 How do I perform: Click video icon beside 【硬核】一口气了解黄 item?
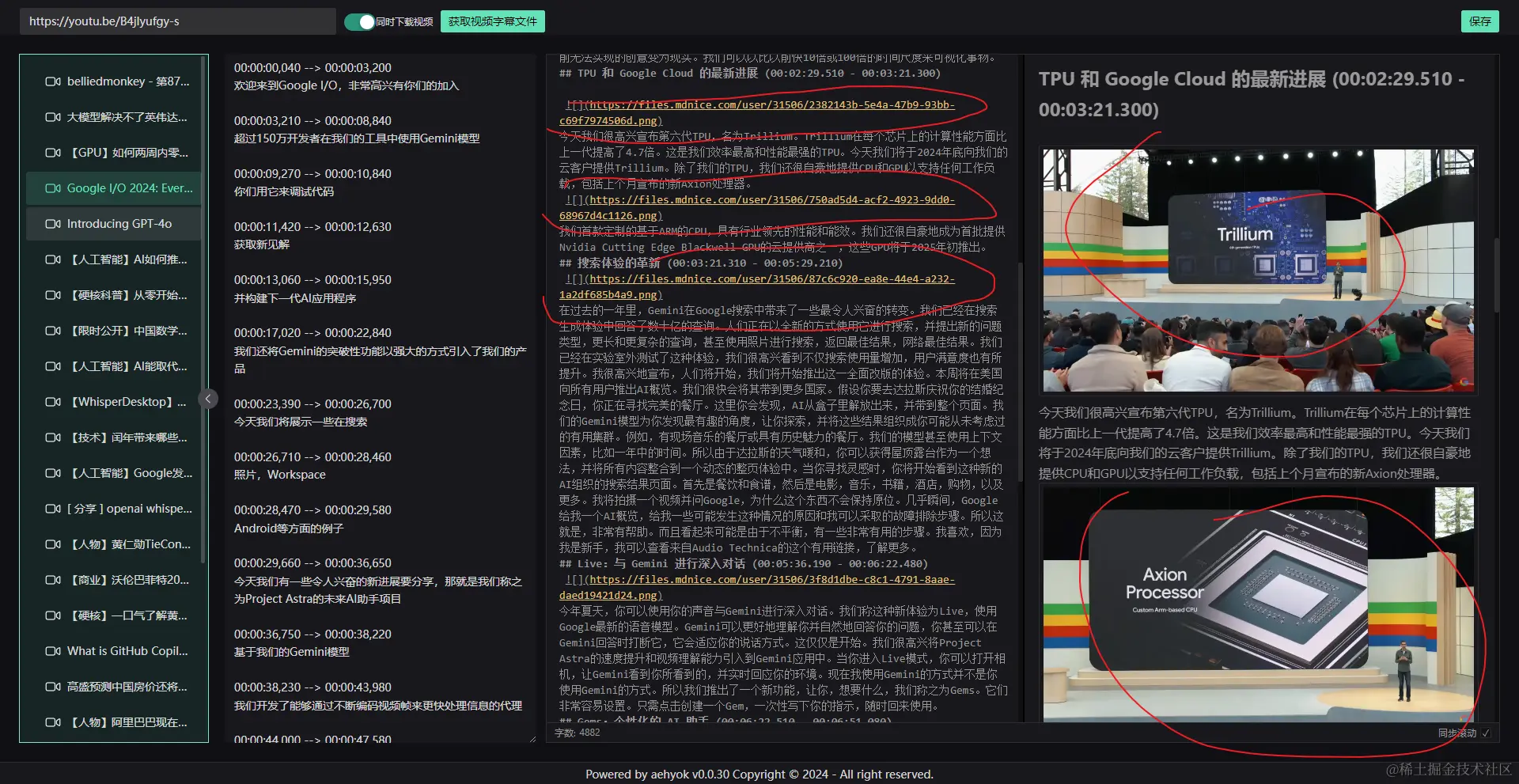click(53, 615)
